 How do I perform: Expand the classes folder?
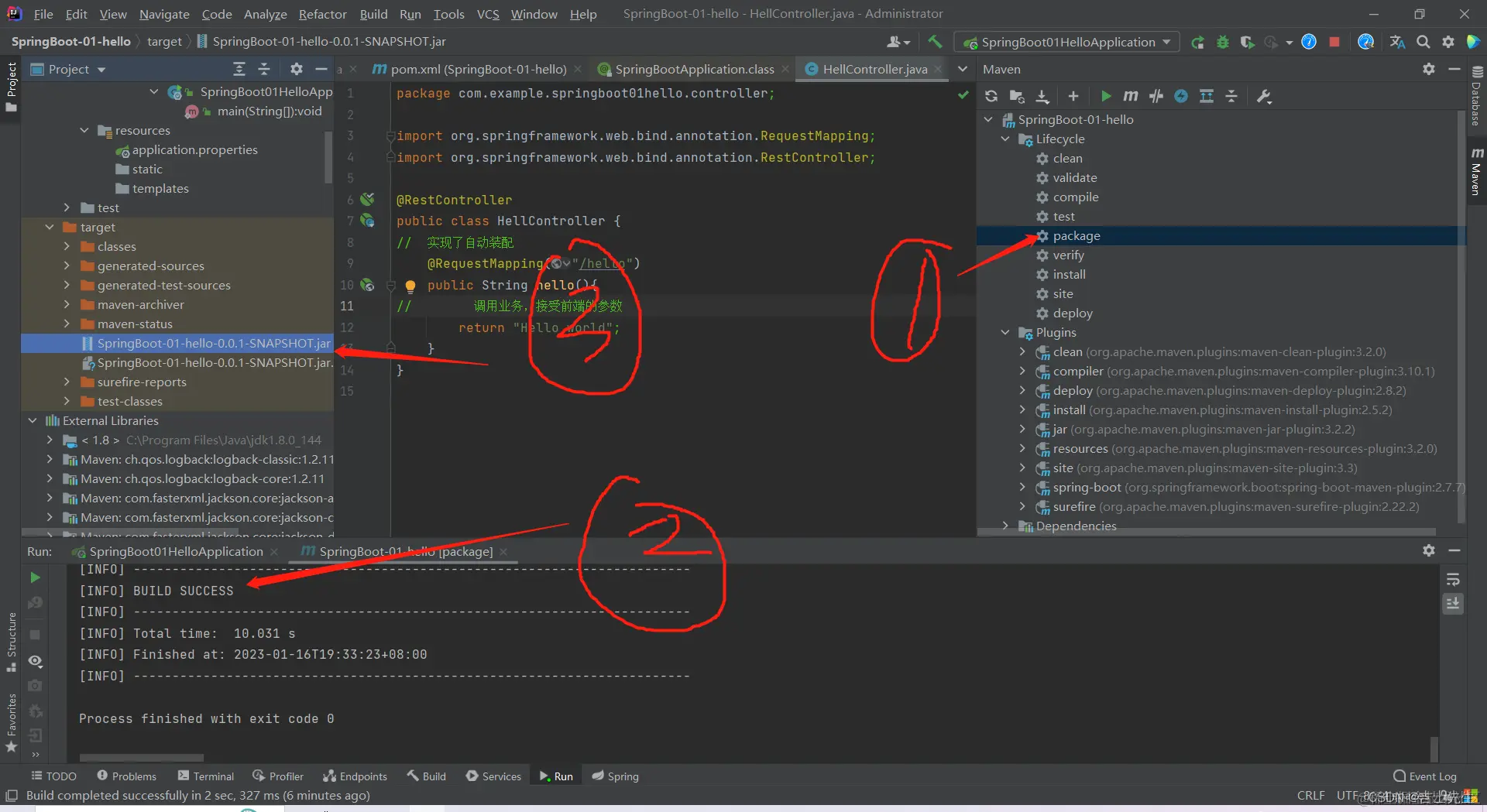coord(67,247)
